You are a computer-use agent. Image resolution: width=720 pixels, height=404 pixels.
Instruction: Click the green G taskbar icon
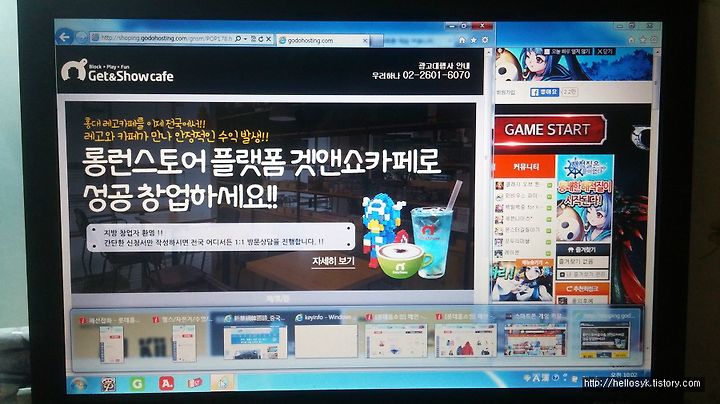(137, 383)
